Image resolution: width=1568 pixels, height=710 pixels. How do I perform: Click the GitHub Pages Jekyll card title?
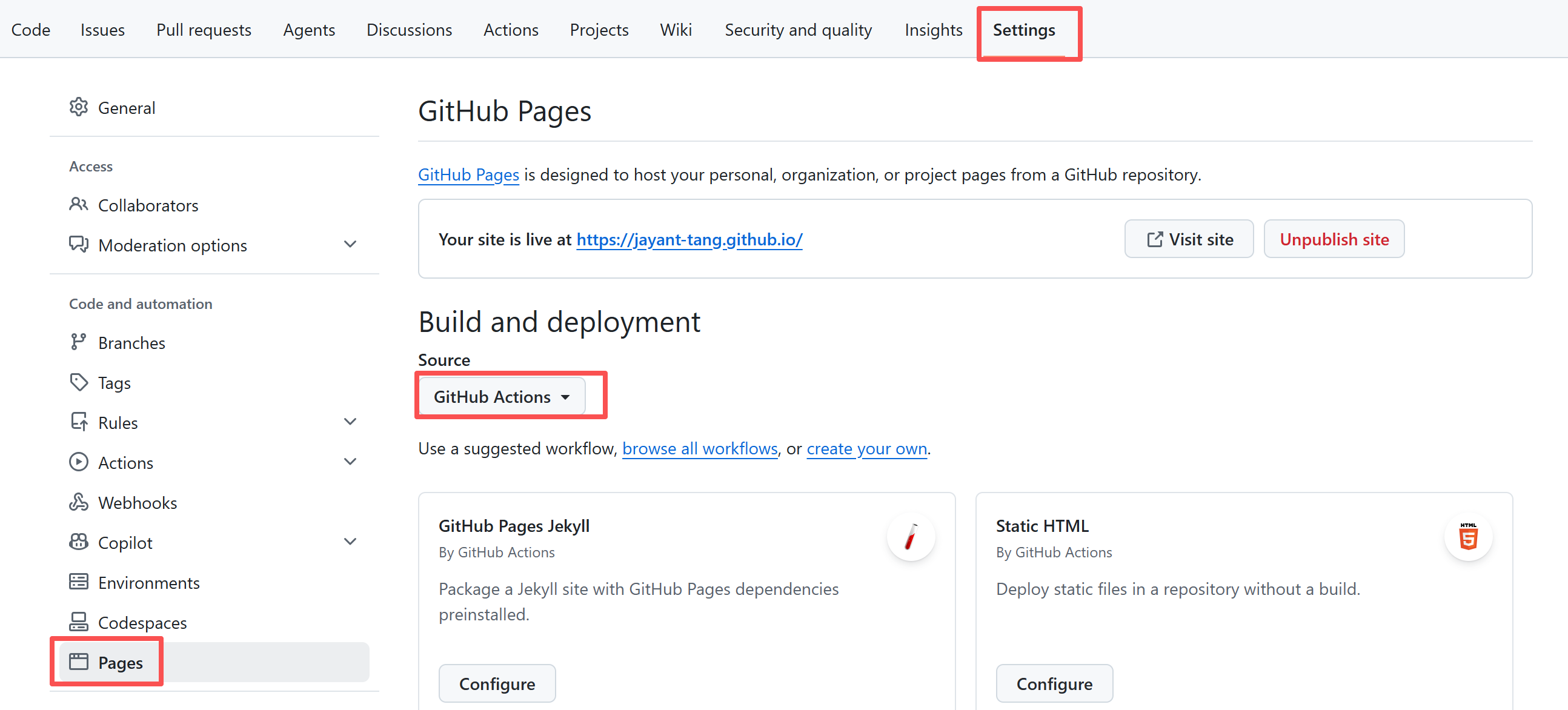(x=514, y=526)
